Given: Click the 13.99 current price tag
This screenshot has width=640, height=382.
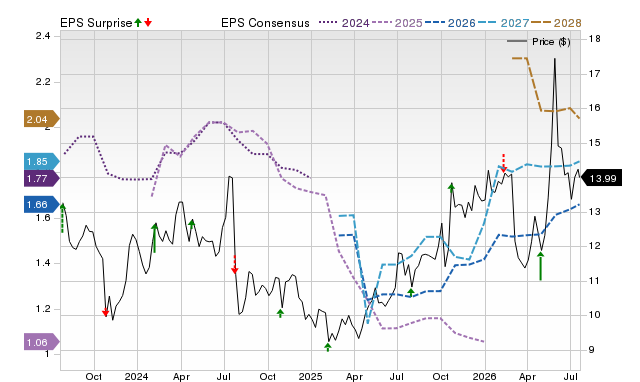Looking at the screenshot, I should coord(601,178).
